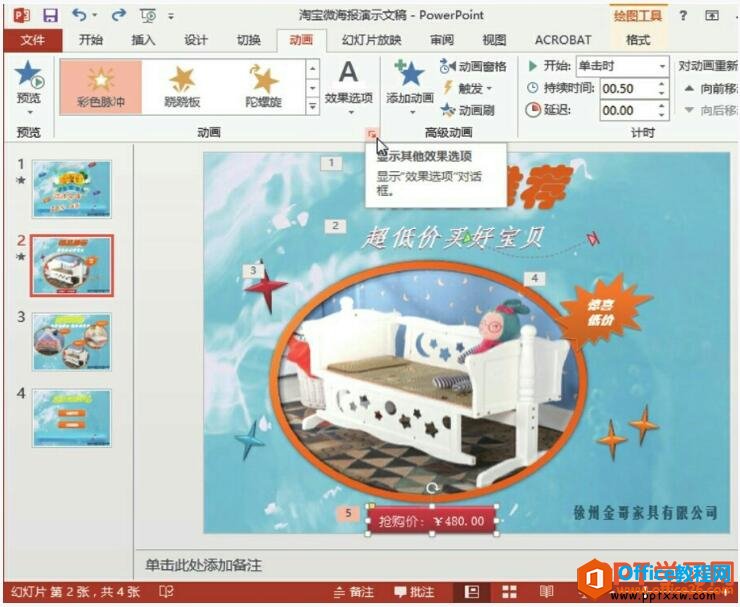Toggle the 批注 comments button in status bar
Viewport: 740px width, 607px height.
pyautogui.click(x=414, y=592)
